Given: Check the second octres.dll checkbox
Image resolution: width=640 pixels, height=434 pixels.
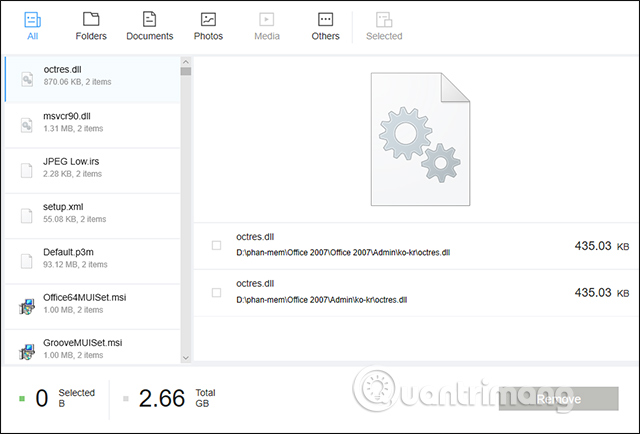Looking at the screenshot, I should click(217, 293).
